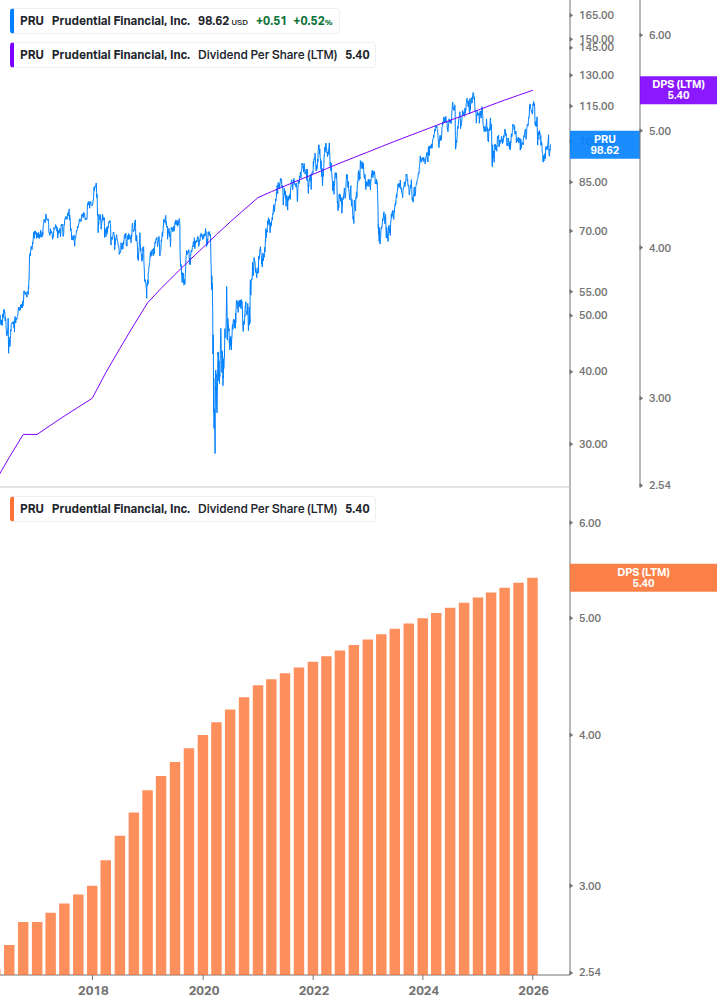Click the blue PRU 98.62 price tag
Viewport: 717px width, 1005px height.
pyautogui.click(x=605, y=145)
